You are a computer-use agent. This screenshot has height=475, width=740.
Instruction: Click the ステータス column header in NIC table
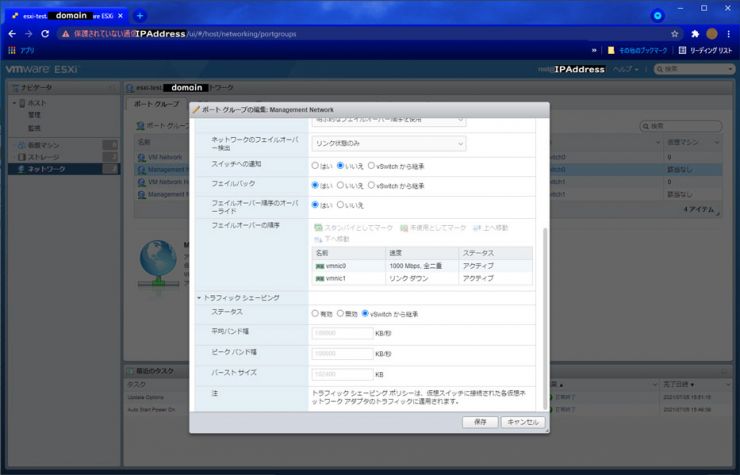coord(496,253)
